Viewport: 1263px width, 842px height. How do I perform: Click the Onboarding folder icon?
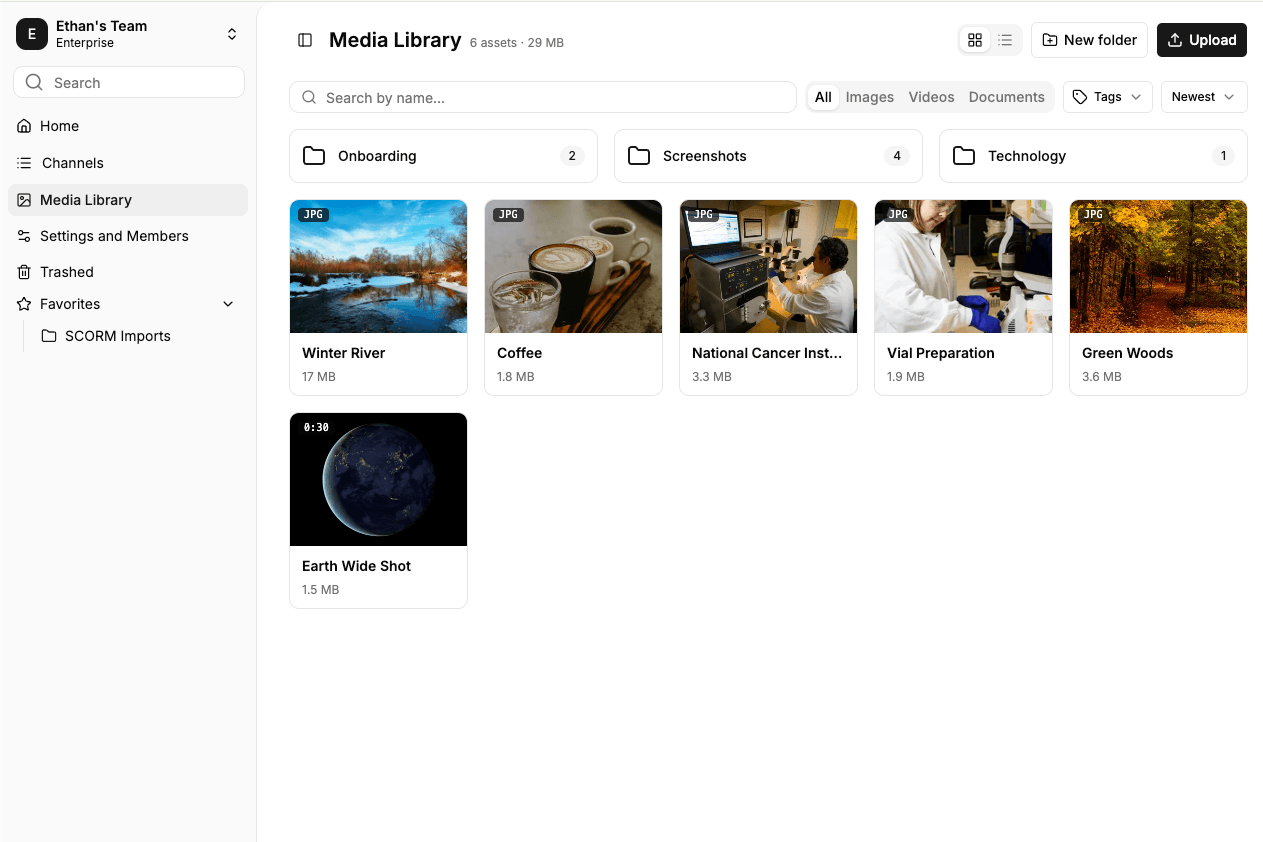pos(314,156)
